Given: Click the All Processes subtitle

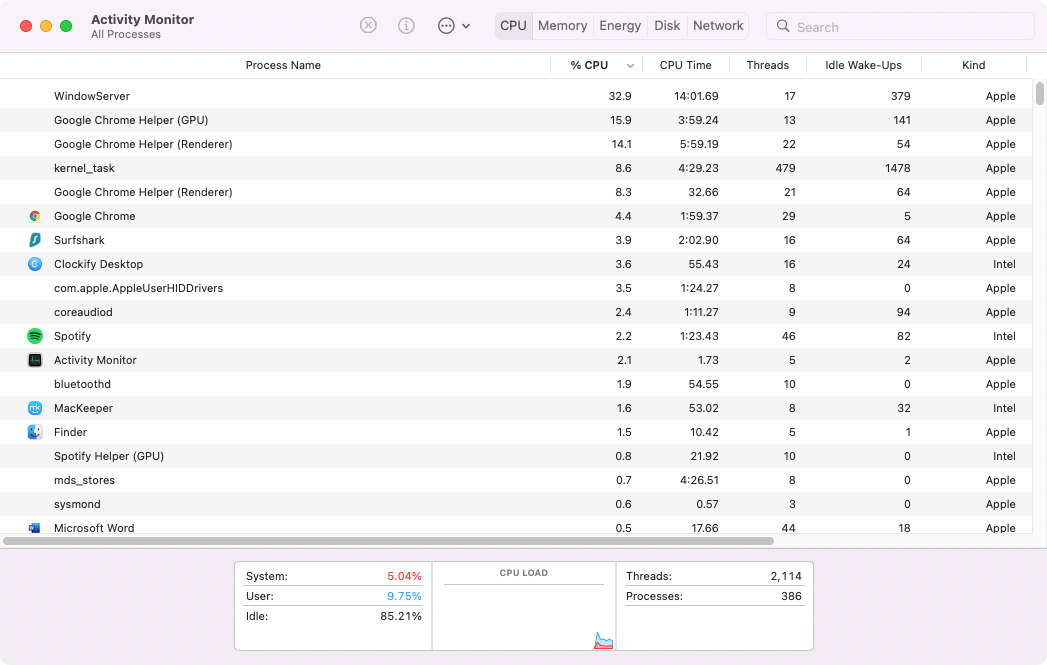Looking at the screenshot, I should click(x=126, y=34).
